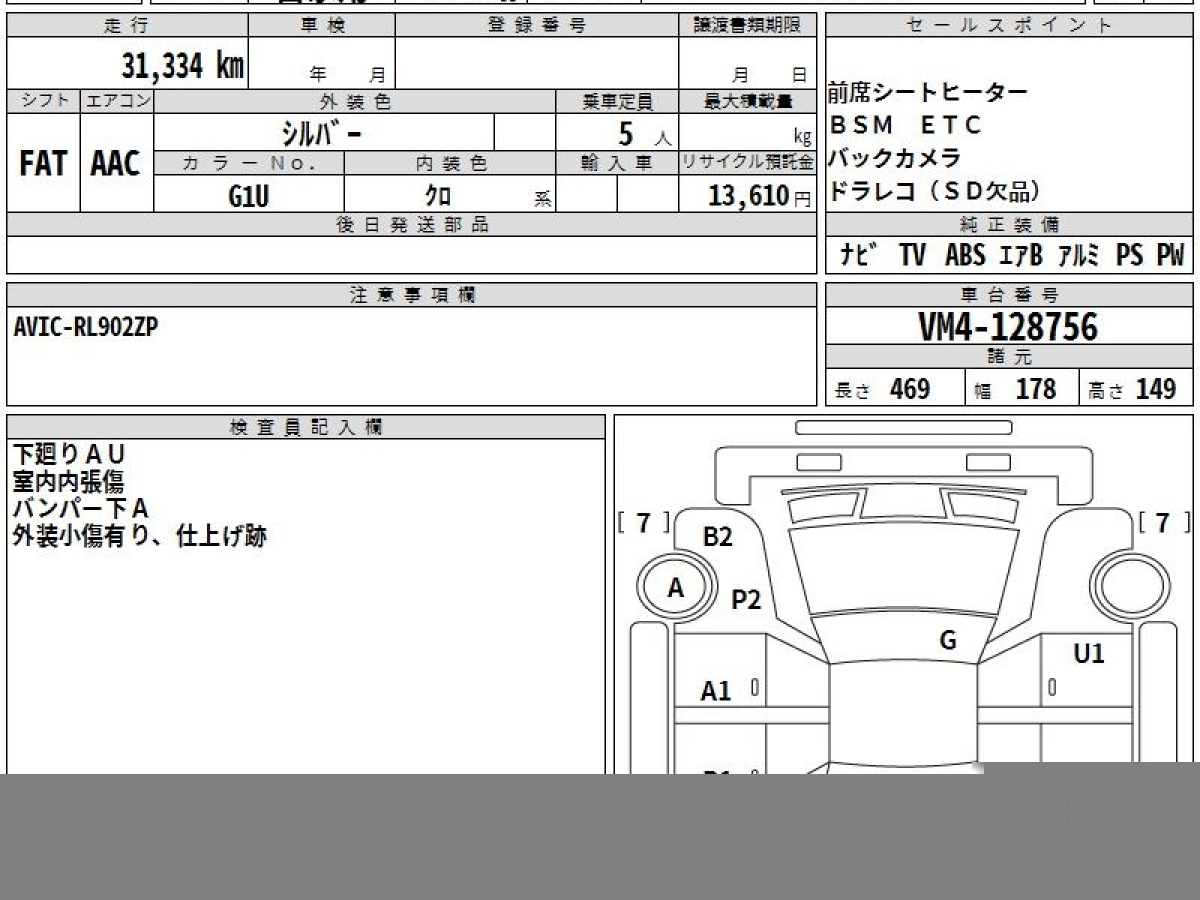1200x900 pixels.
Task: Click the length value 469
Action: 909,389
